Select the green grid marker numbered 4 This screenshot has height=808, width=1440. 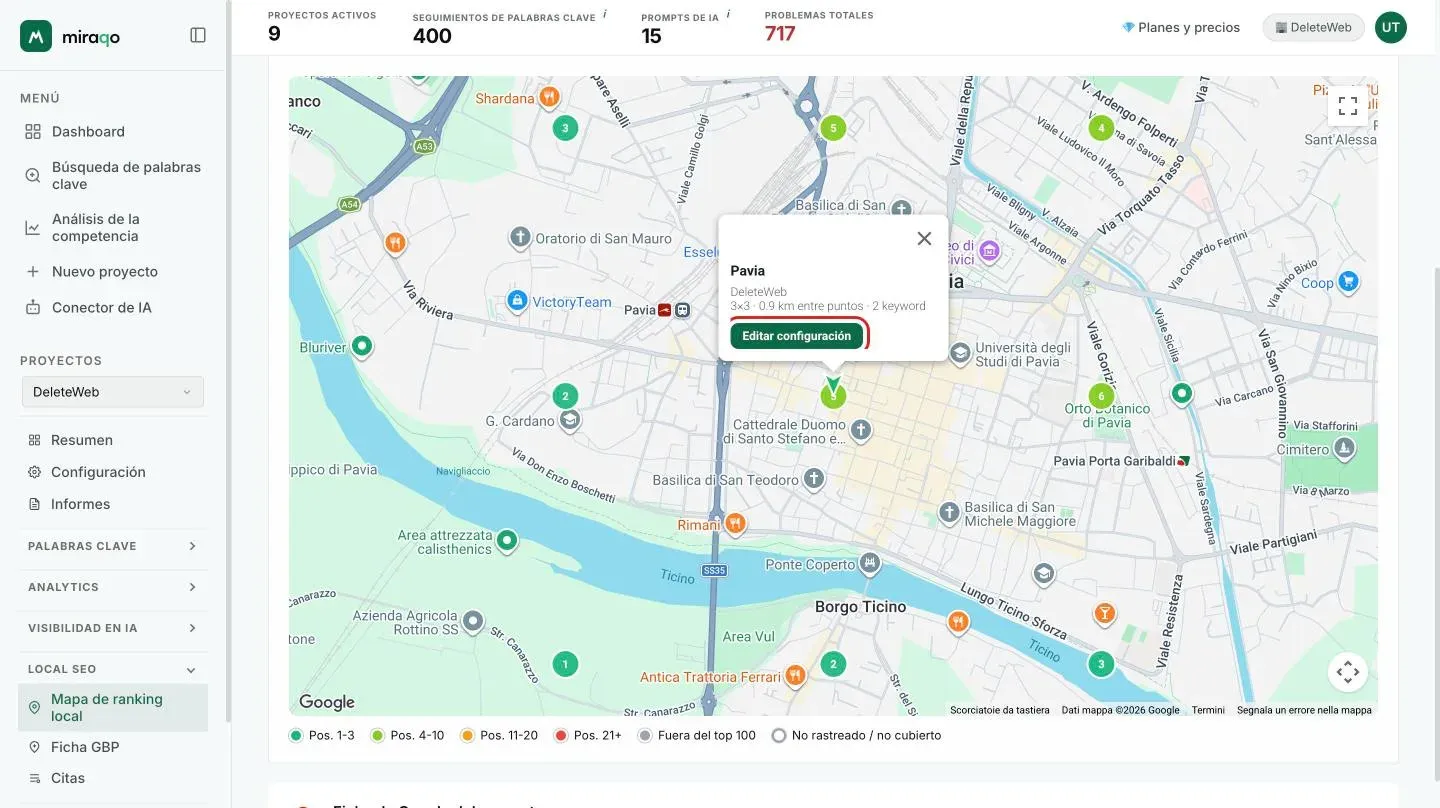(x=1101, y=128)
